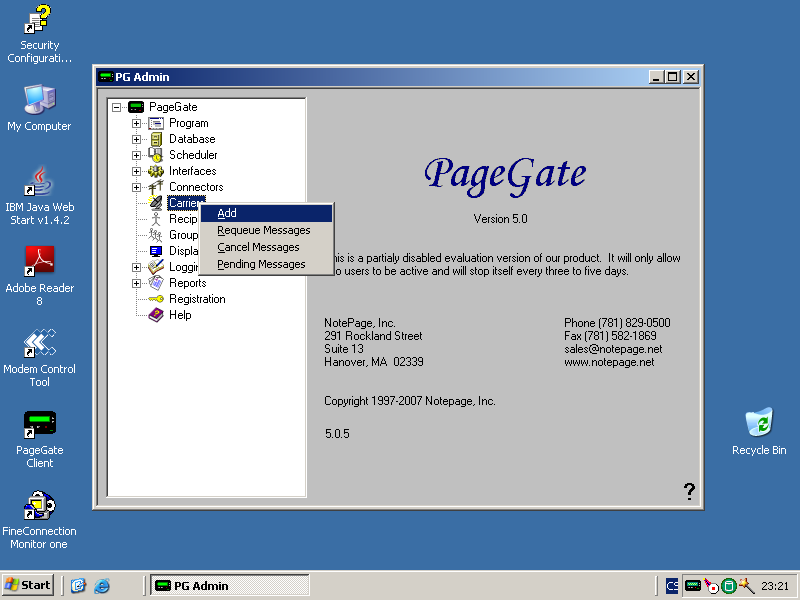Click the Show Desktop quick launch icon
The height and width of the screenshot is (600, 800).
pyautogui.click(x=78, y=585)
